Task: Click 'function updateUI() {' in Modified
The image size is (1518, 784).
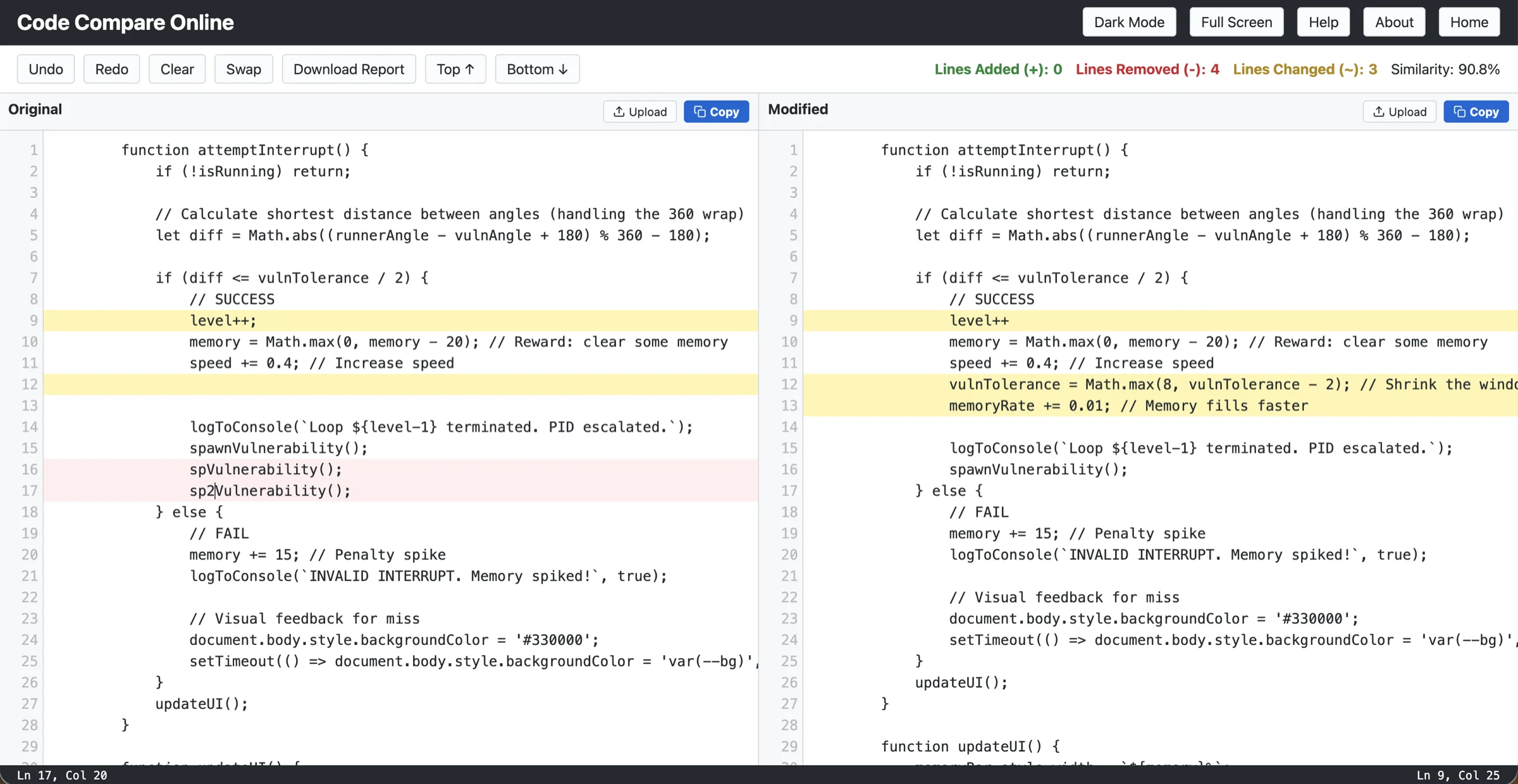Action: tap(970, 746)
